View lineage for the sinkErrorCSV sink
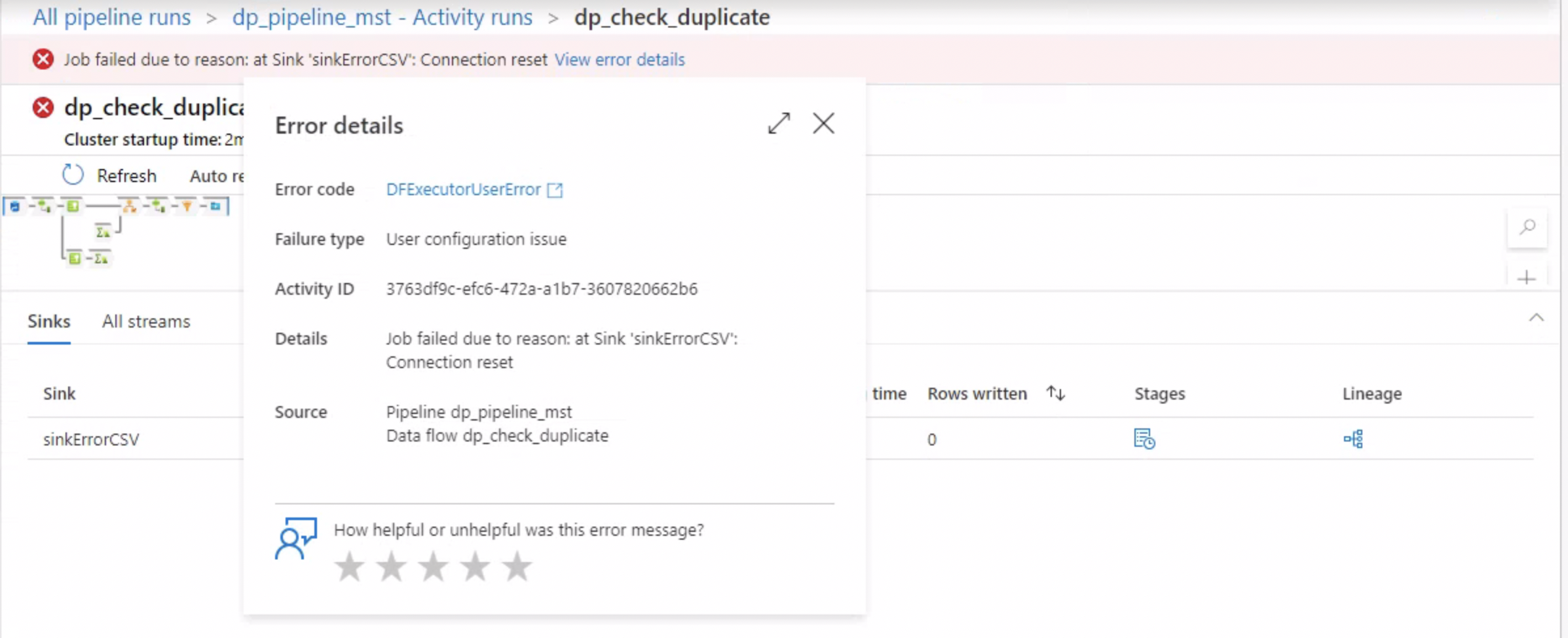The width and height of the screenshot is (1568, 638). pyautogui.click(x=1354, y=439)
